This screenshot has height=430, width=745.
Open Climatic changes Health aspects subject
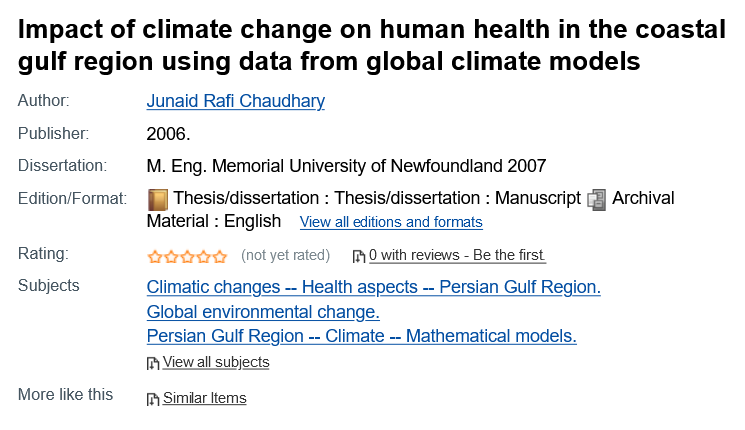373,287
